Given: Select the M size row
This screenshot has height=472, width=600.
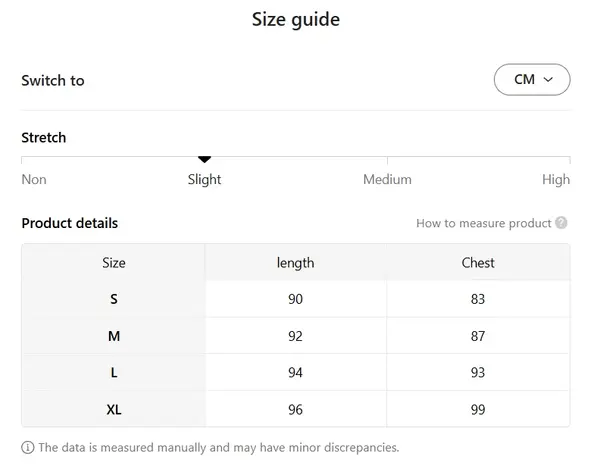Looking at the screenshot, I should (x=114, y=336).
